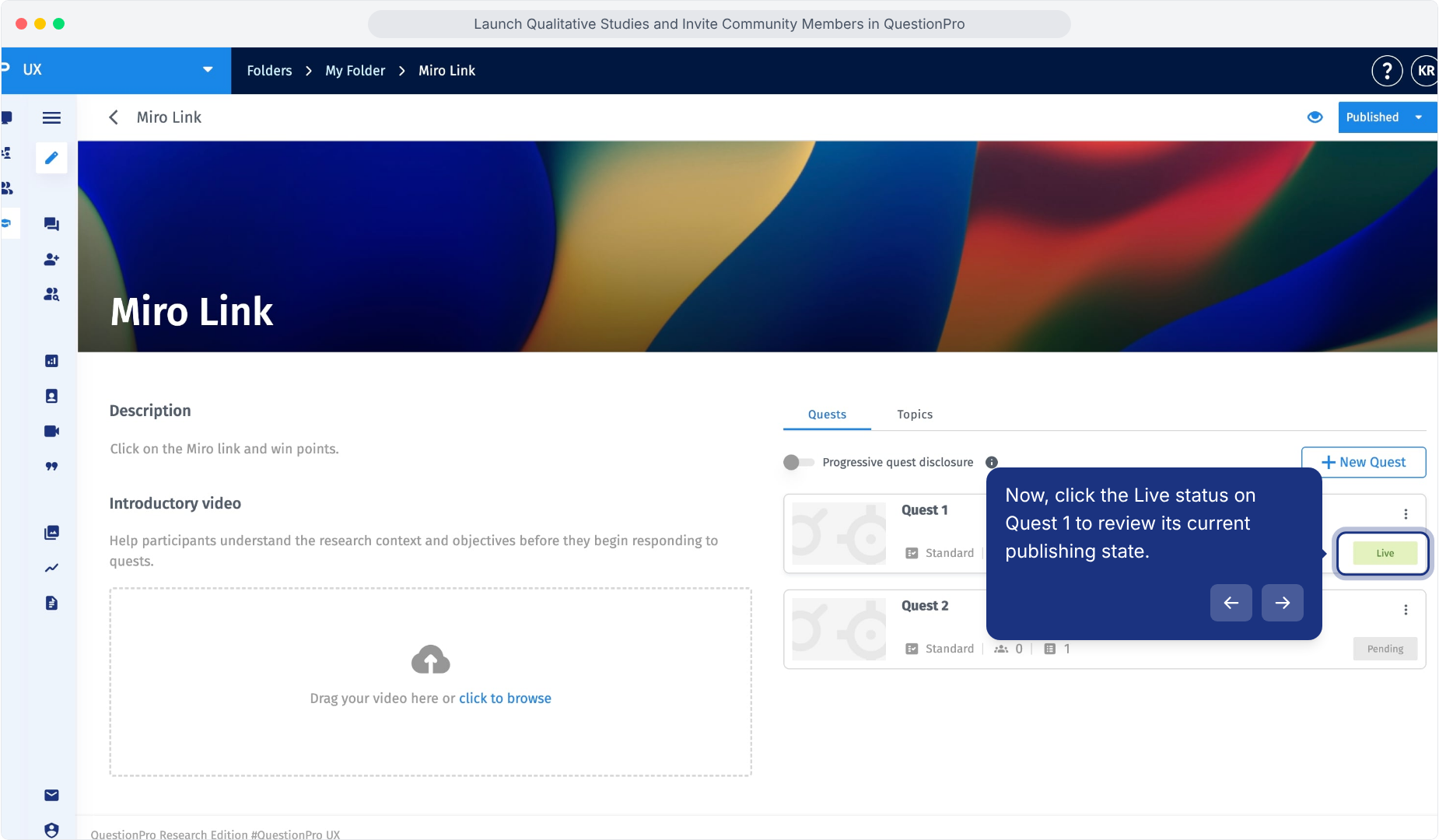
Task: Click the add member person-plus icon
Action: (x=51, y=259)
